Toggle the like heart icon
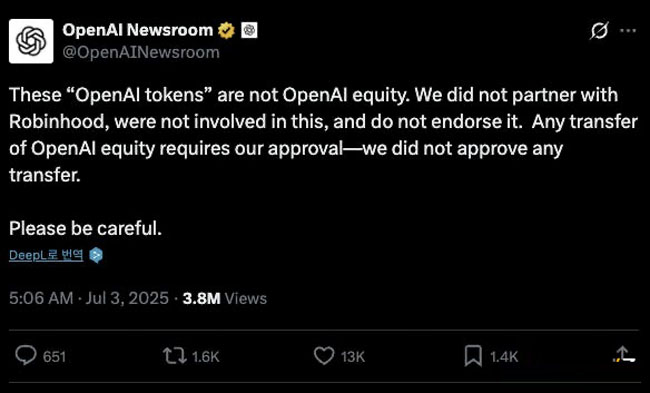Viewport: 650px width, 393px height. (x=324, y=356)
